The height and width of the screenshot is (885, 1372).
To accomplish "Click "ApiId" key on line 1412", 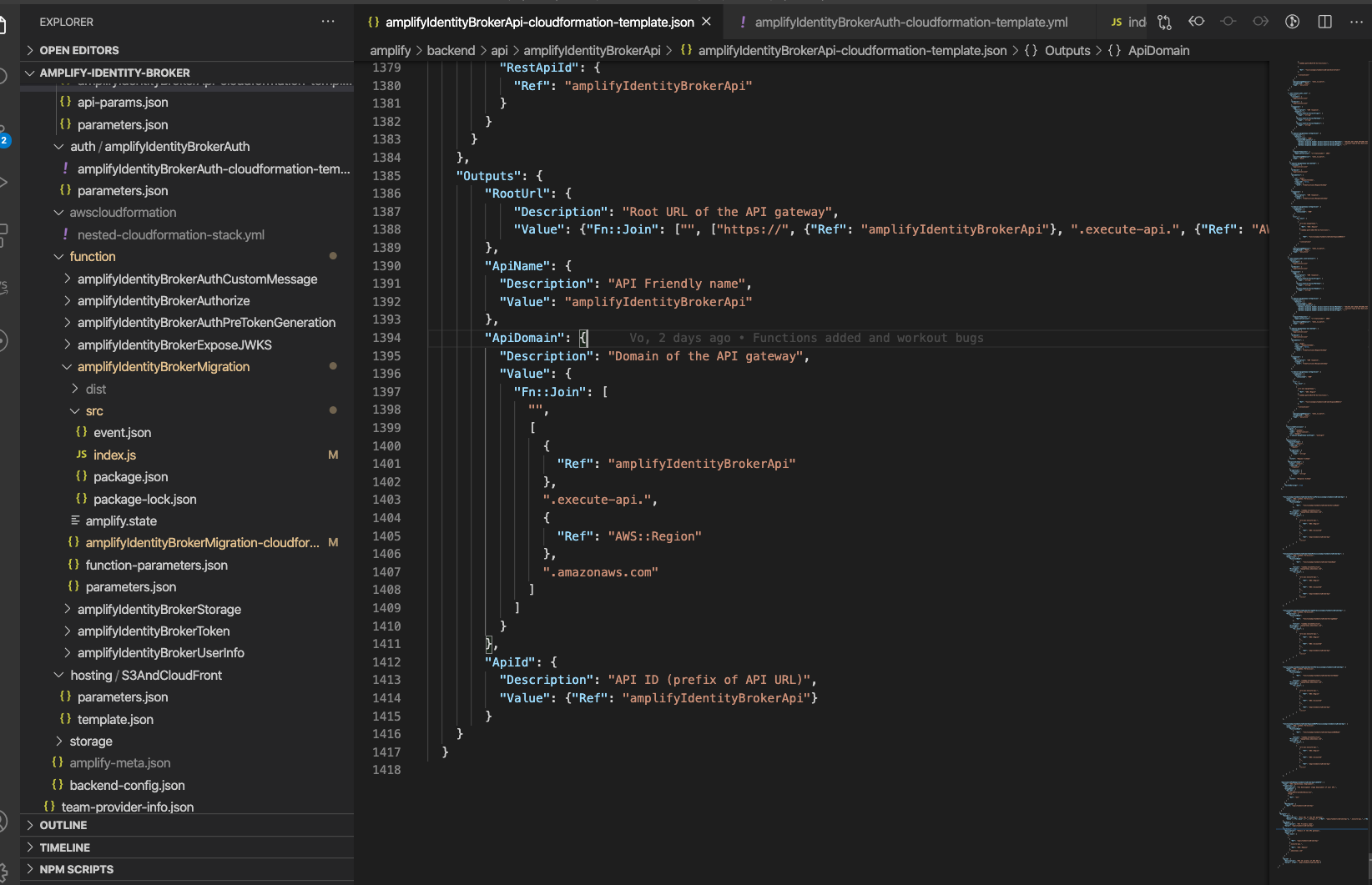I will [x=510, y=662].
